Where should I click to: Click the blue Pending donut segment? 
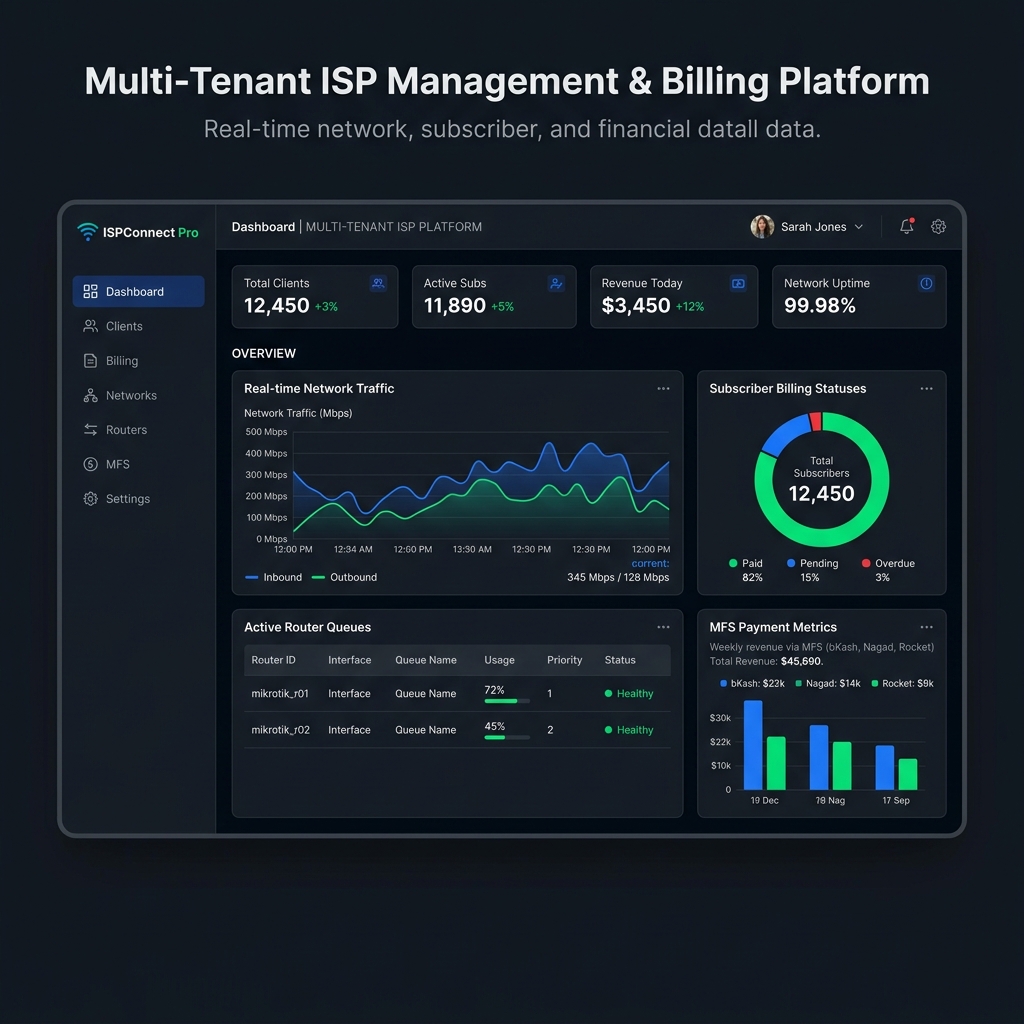pyautogui.click(x=786, y=434)
